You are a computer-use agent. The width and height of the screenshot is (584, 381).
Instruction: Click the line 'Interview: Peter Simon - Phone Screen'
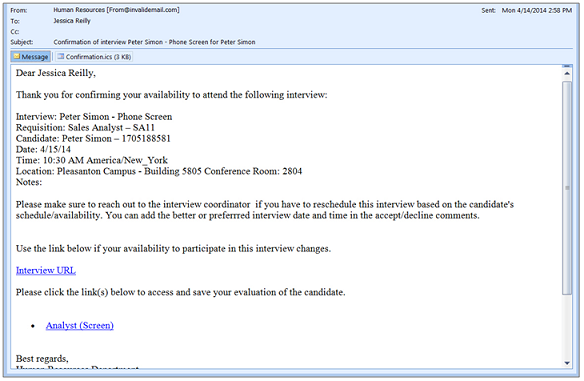[94, 117]
